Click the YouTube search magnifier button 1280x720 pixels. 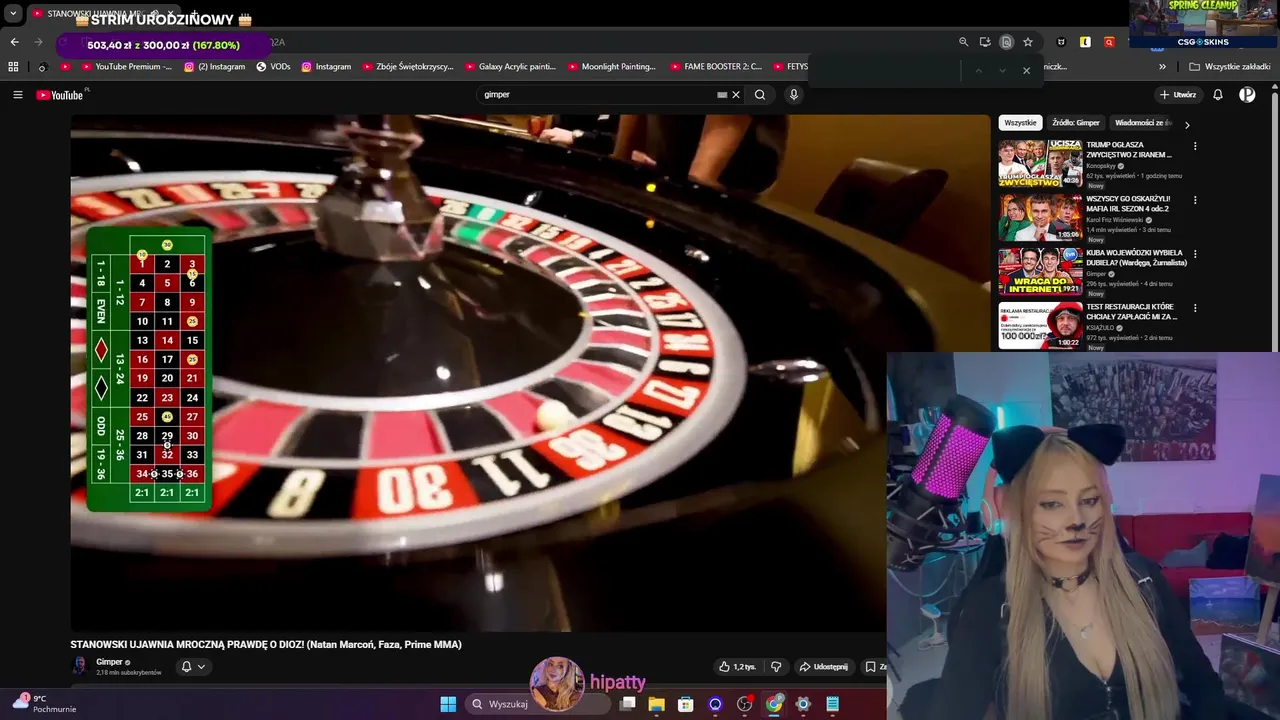pos(760,95)
